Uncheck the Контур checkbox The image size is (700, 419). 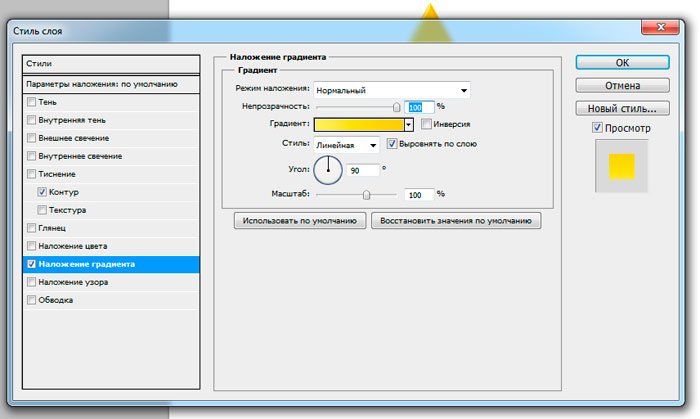(42, 192)
